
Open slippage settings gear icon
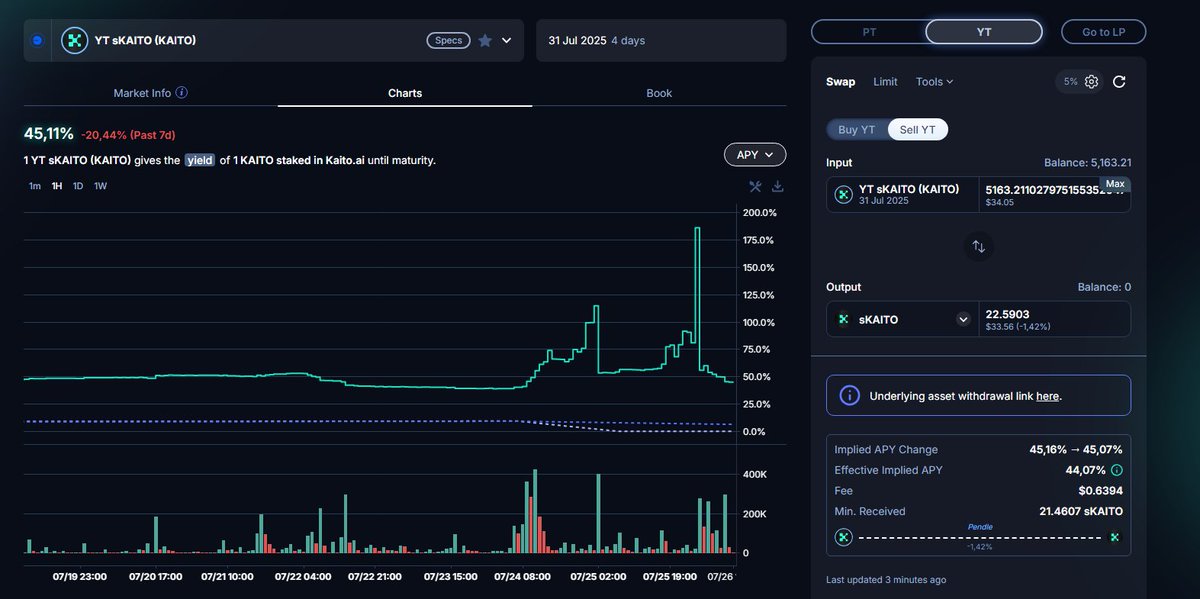pos(1091,82)
